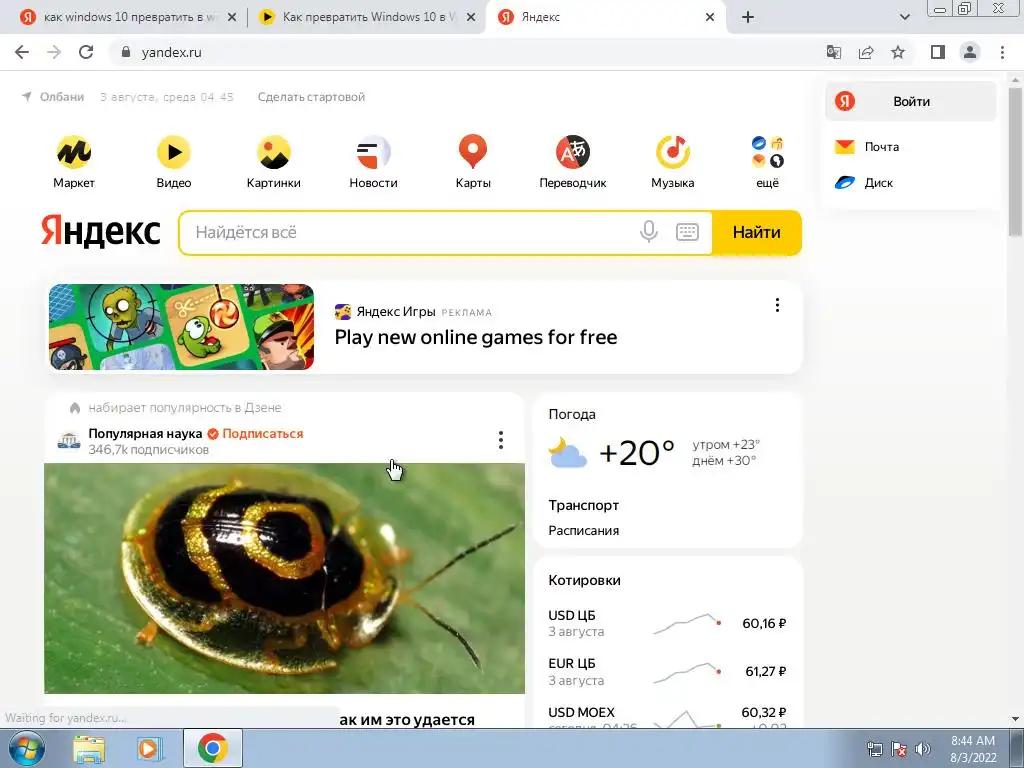Open the Котировки heading
Image resolution: width=1024 pixels, height=768 pixels.
(x=584, y=580)
